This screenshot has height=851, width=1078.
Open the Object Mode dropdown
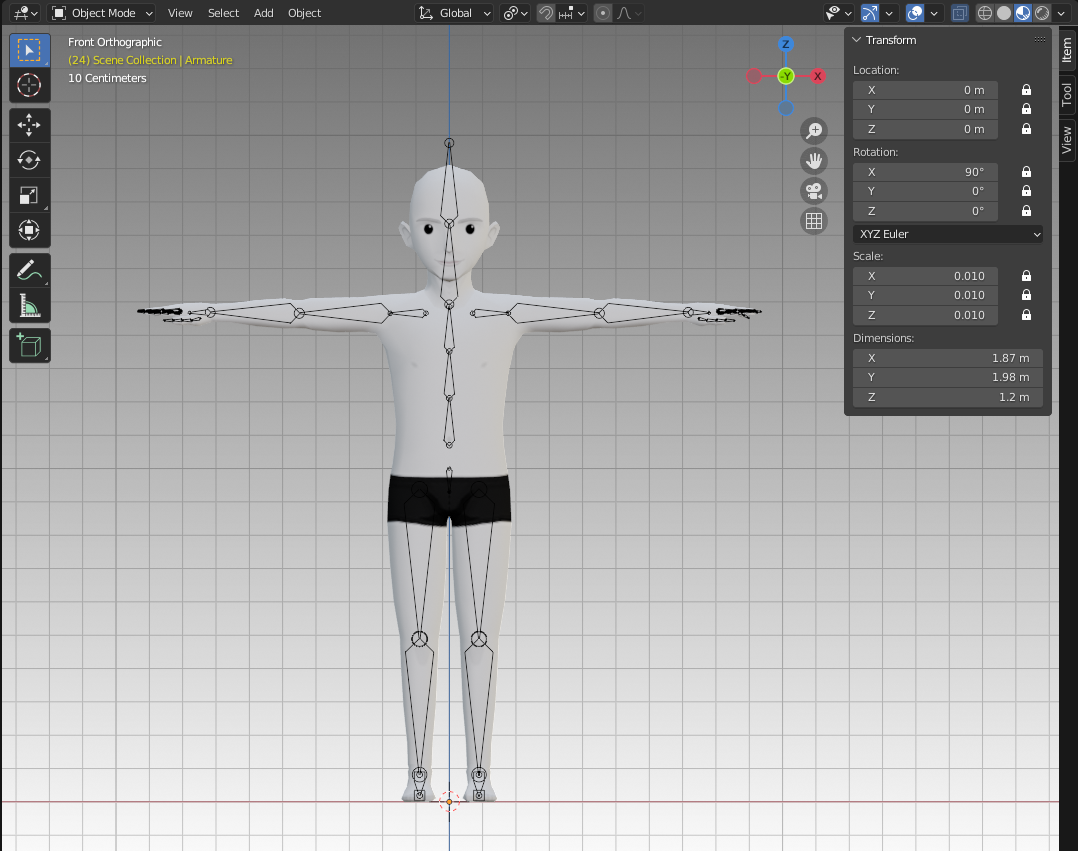[x=102, y=13]
